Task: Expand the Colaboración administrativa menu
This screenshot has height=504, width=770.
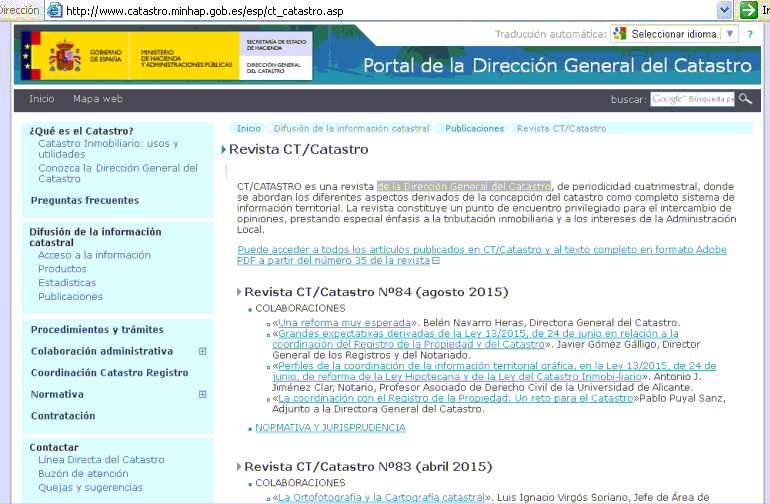Action: pyautogui.click(x=203, y=352)
